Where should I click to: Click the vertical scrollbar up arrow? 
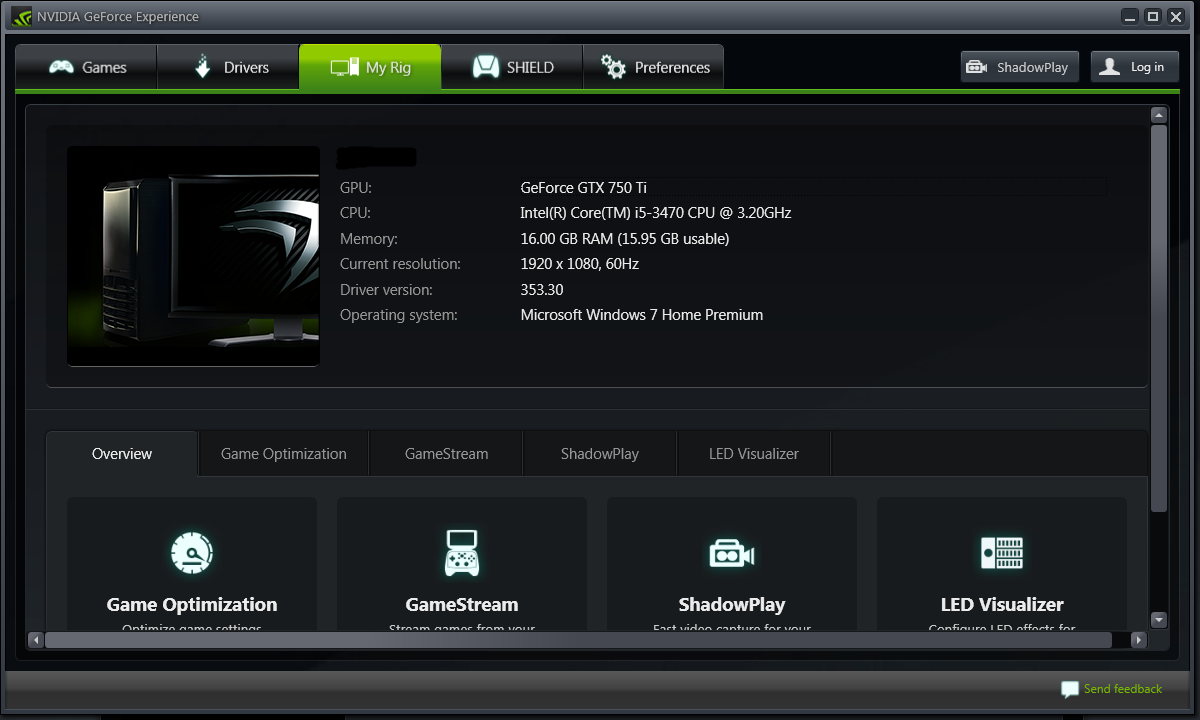pyautogui.click(x=1159, y=115)
